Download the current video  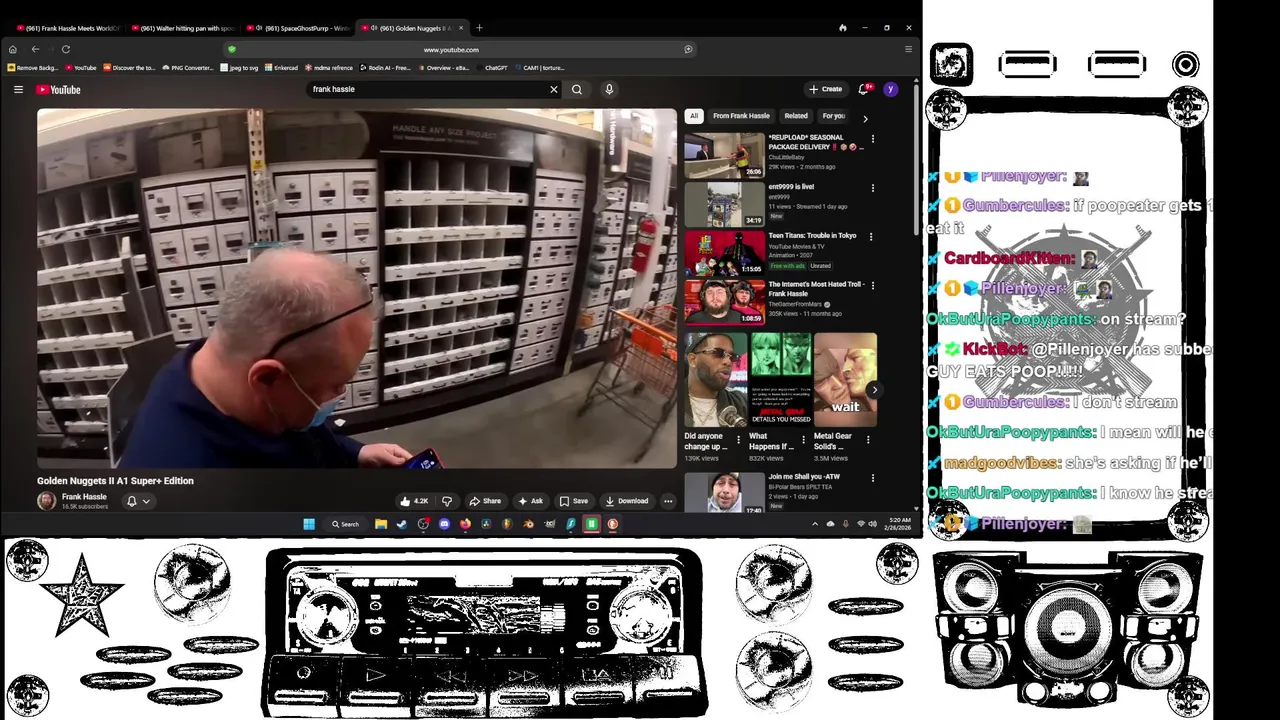tap(627, 501)
